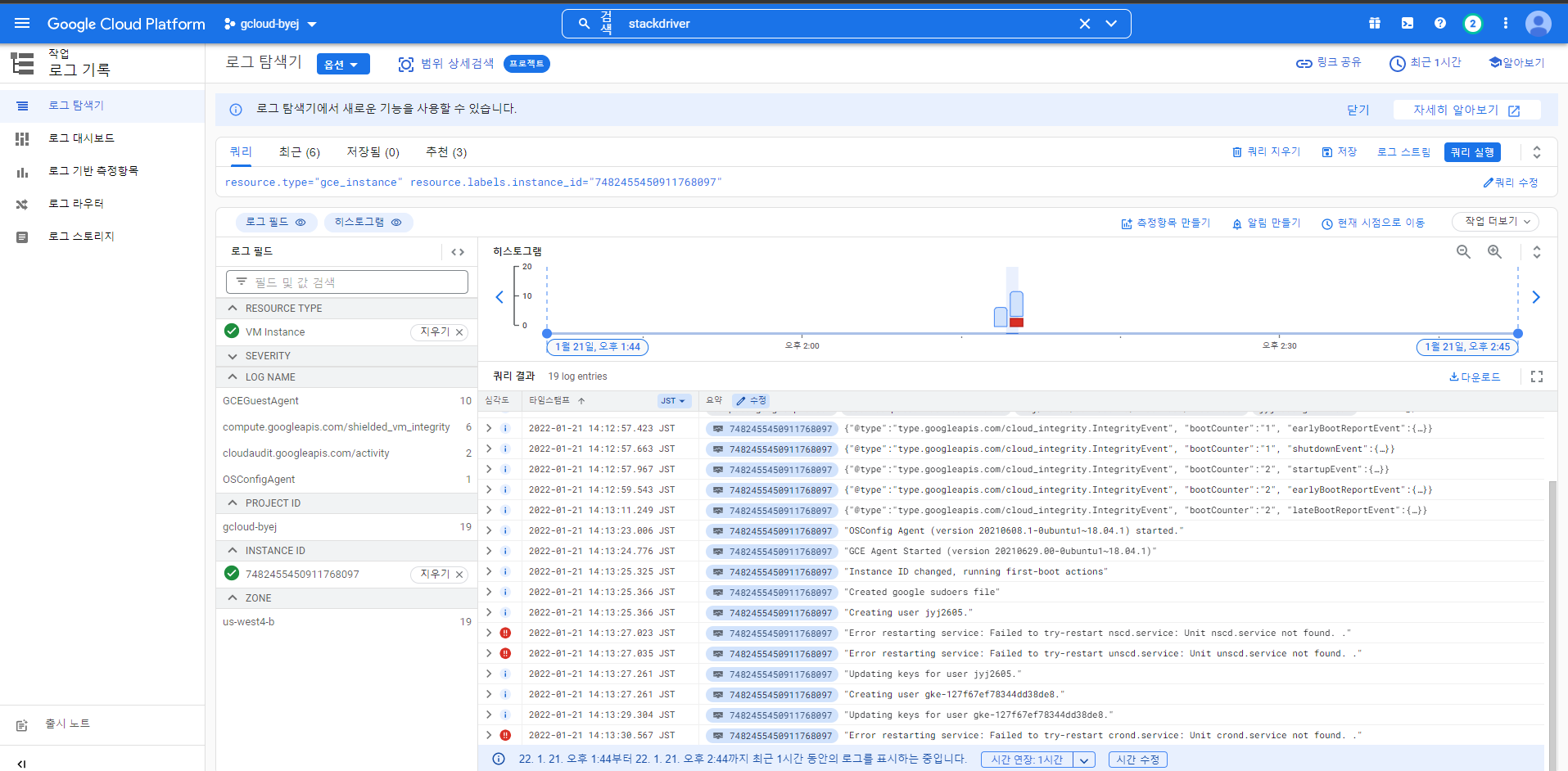Viewport: 1568px width, 771px height.
Task: Collapse the LOG NAME section
Action: point(233,377)
